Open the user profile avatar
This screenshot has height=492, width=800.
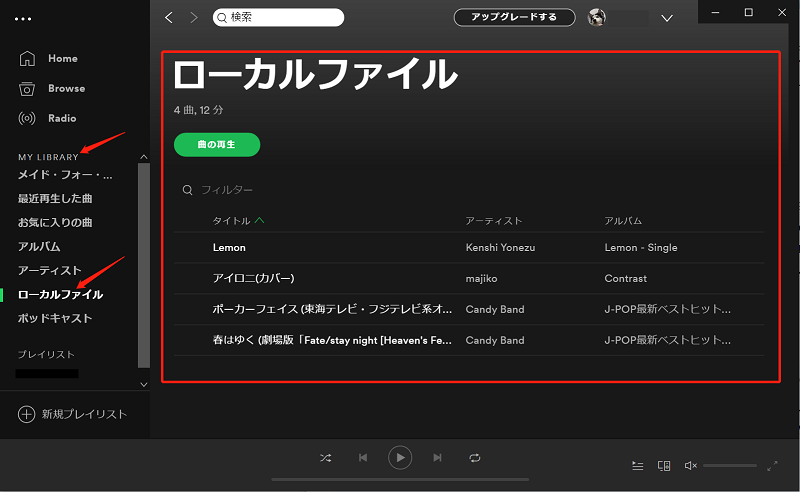click(596, 17)
